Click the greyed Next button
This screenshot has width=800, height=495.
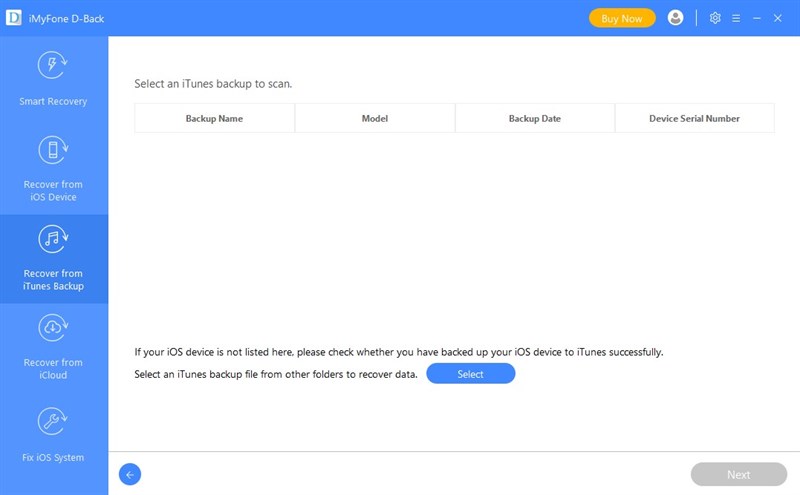738,475
